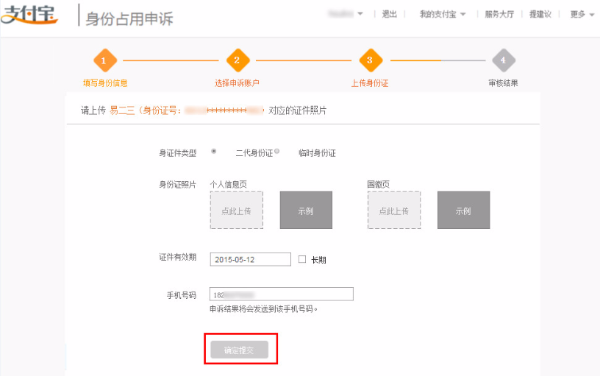Image resolution: width=600 pixels, height=376 pixels.
Task: Select 二代身份证 radio button
Action: click(214, 151)
